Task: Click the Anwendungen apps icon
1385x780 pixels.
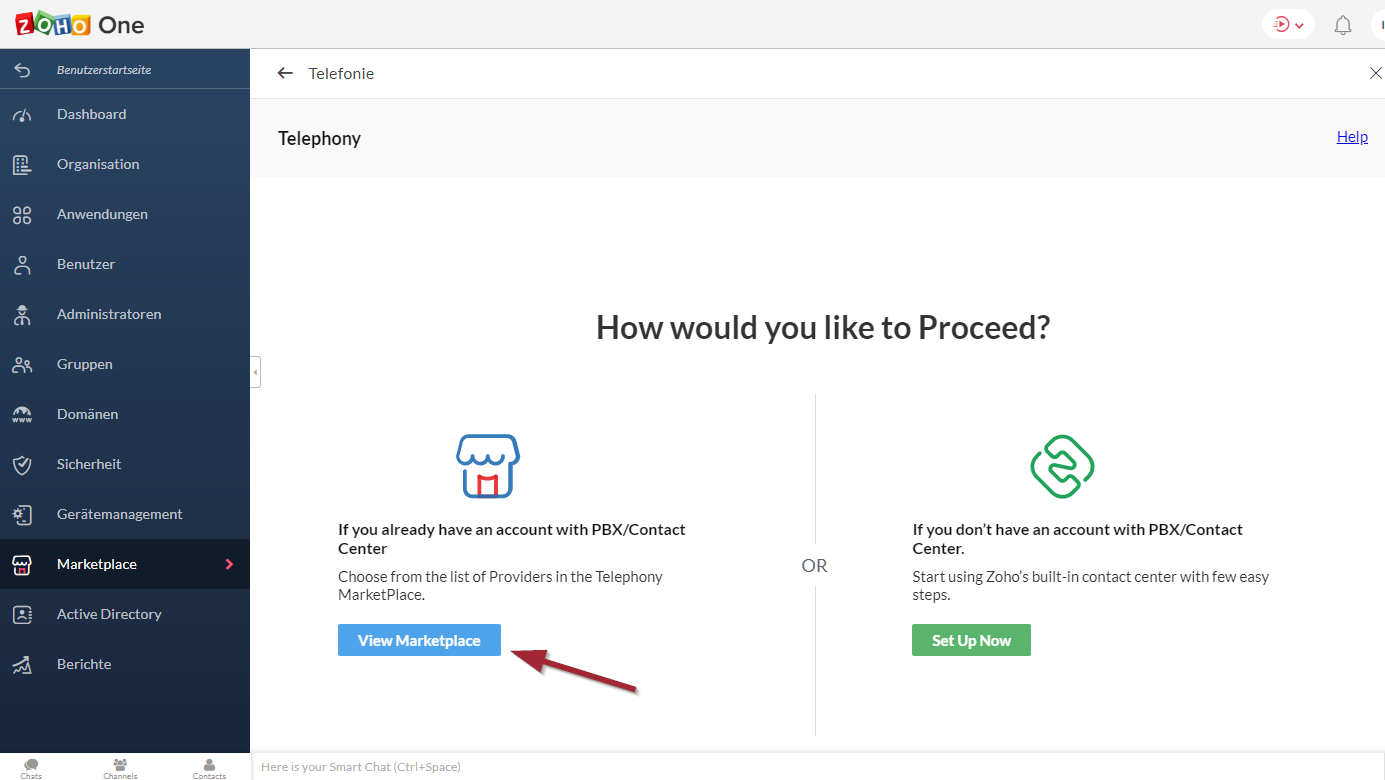Action: [x=22, y=215]
